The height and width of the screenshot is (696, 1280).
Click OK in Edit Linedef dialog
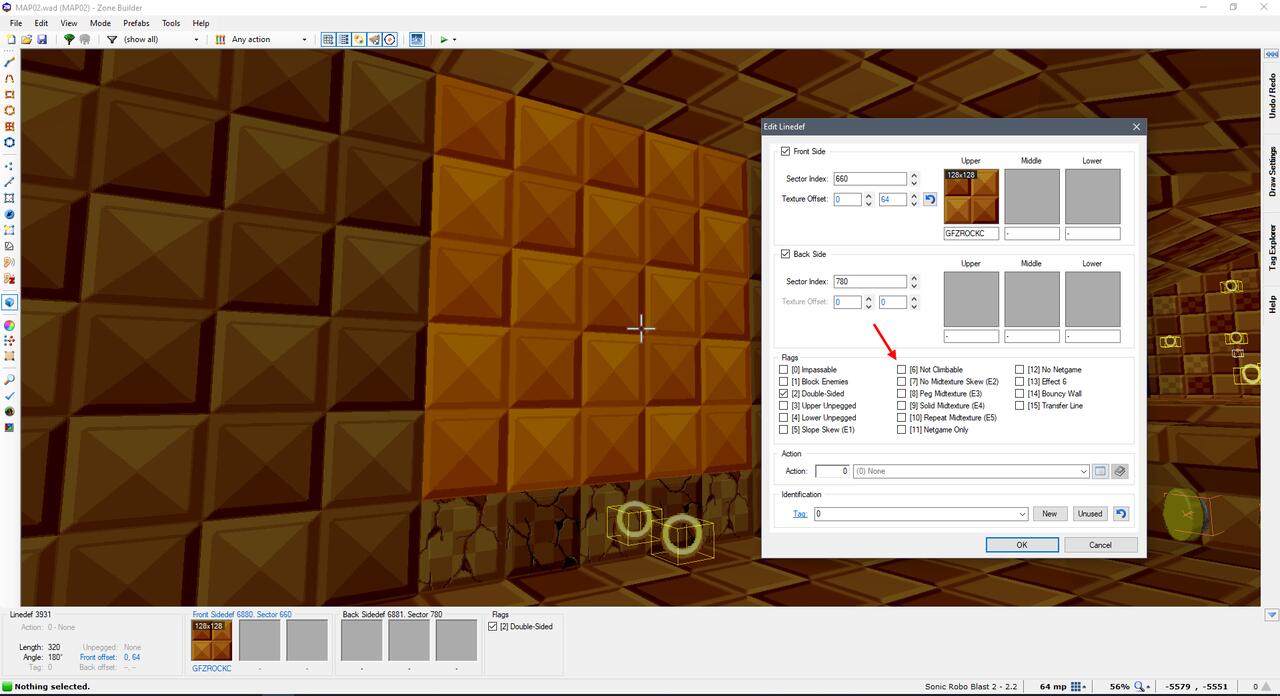(x=1022, y=545)
